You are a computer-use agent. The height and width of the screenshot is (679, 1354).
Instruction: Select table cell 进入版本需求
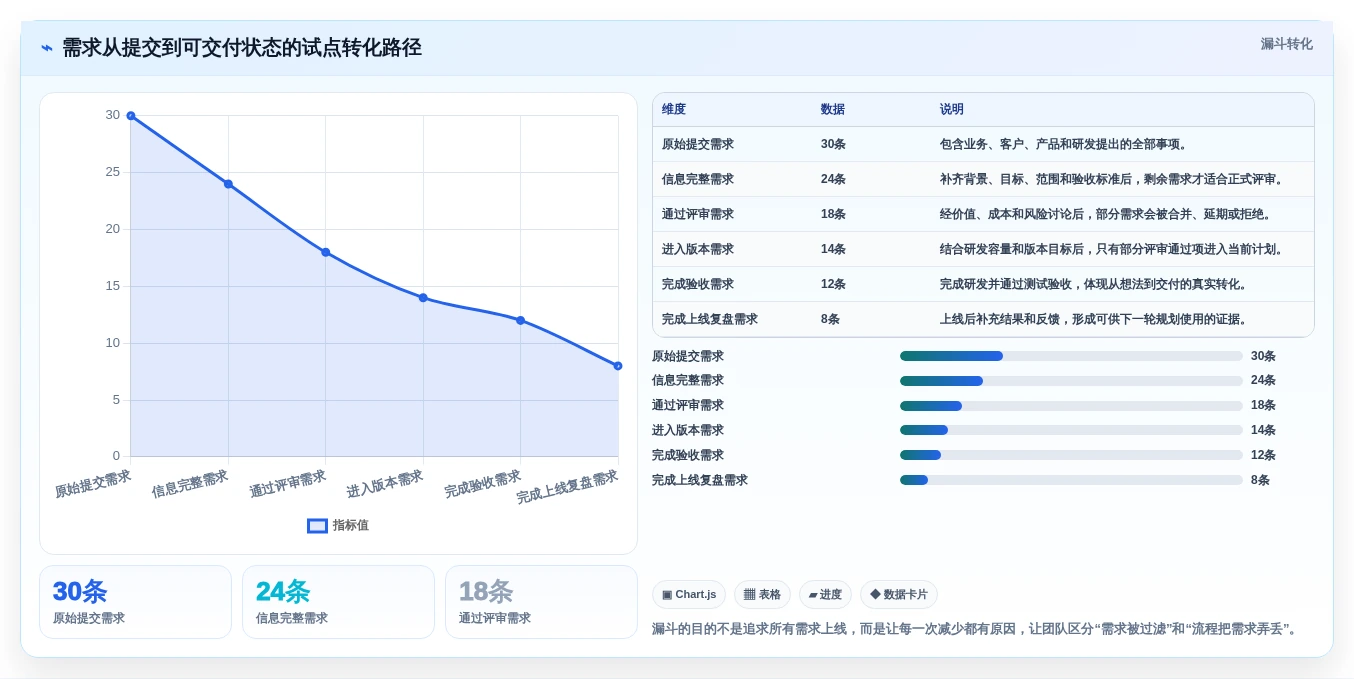(x=698, y=249)
